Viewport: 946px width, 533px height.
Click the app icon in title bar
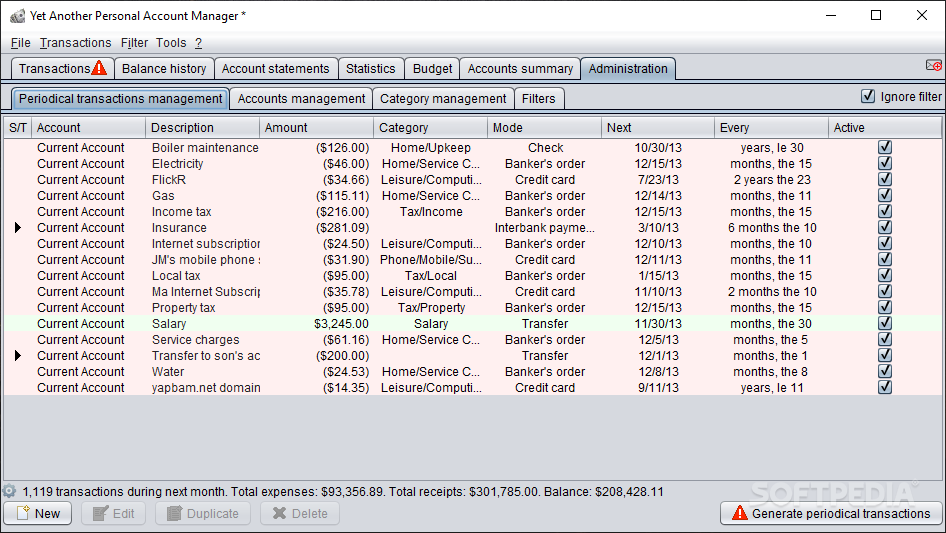[17, 16]
